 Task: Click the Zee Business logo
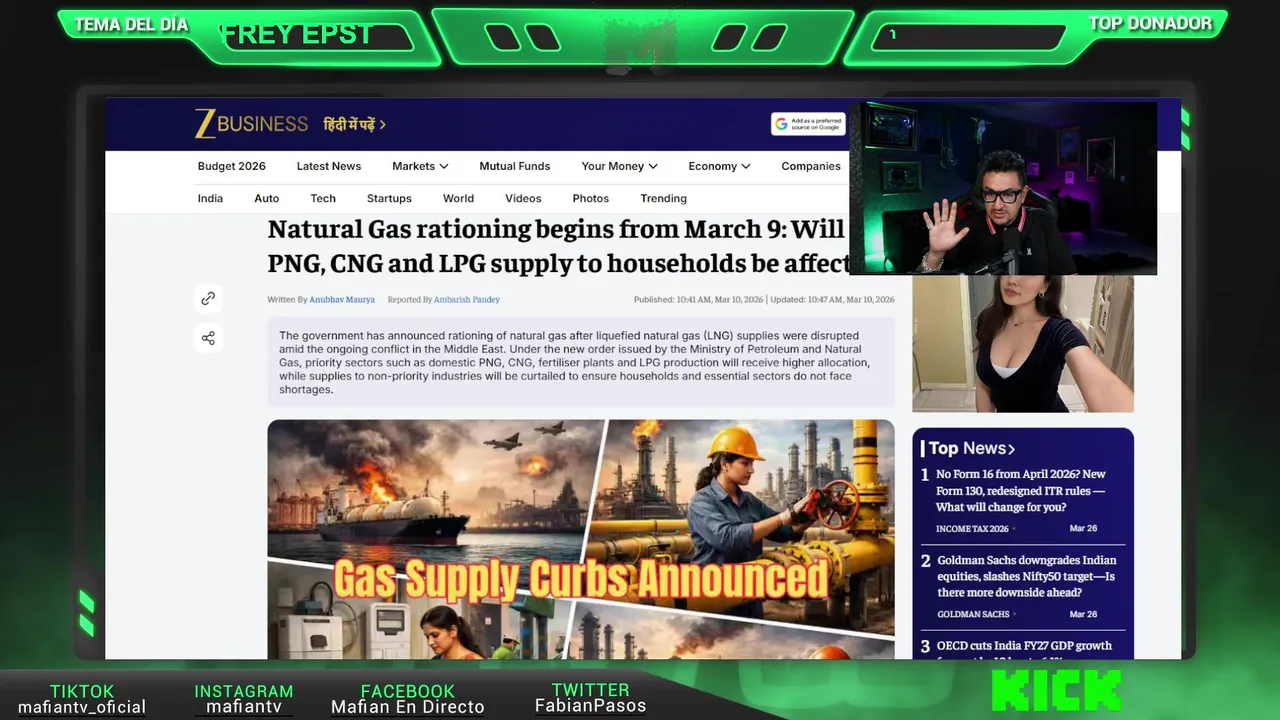251,124
